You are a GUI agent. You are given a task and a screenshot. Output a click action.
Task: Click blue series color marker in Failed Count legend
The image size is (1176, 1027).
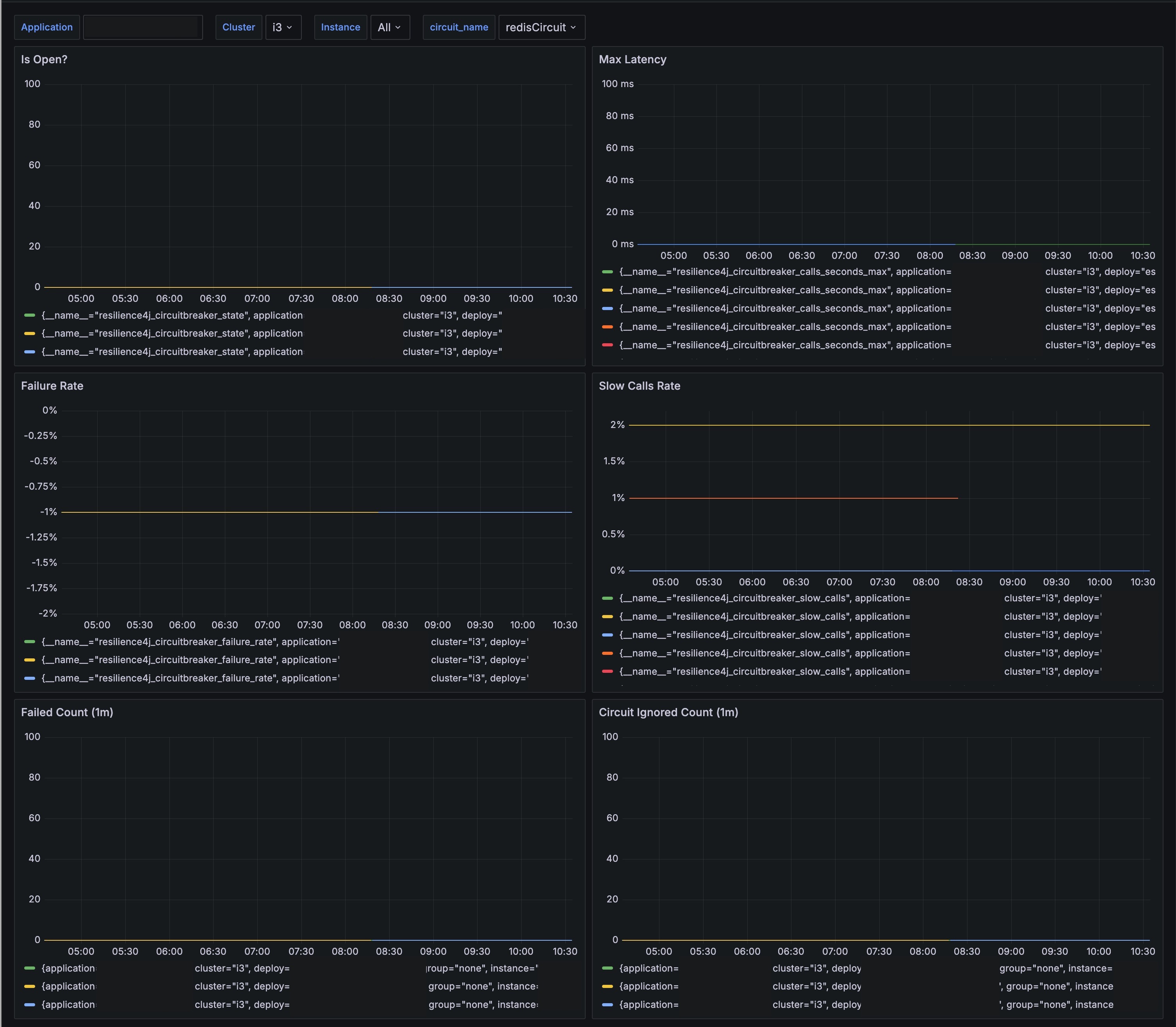(30, 1005)
